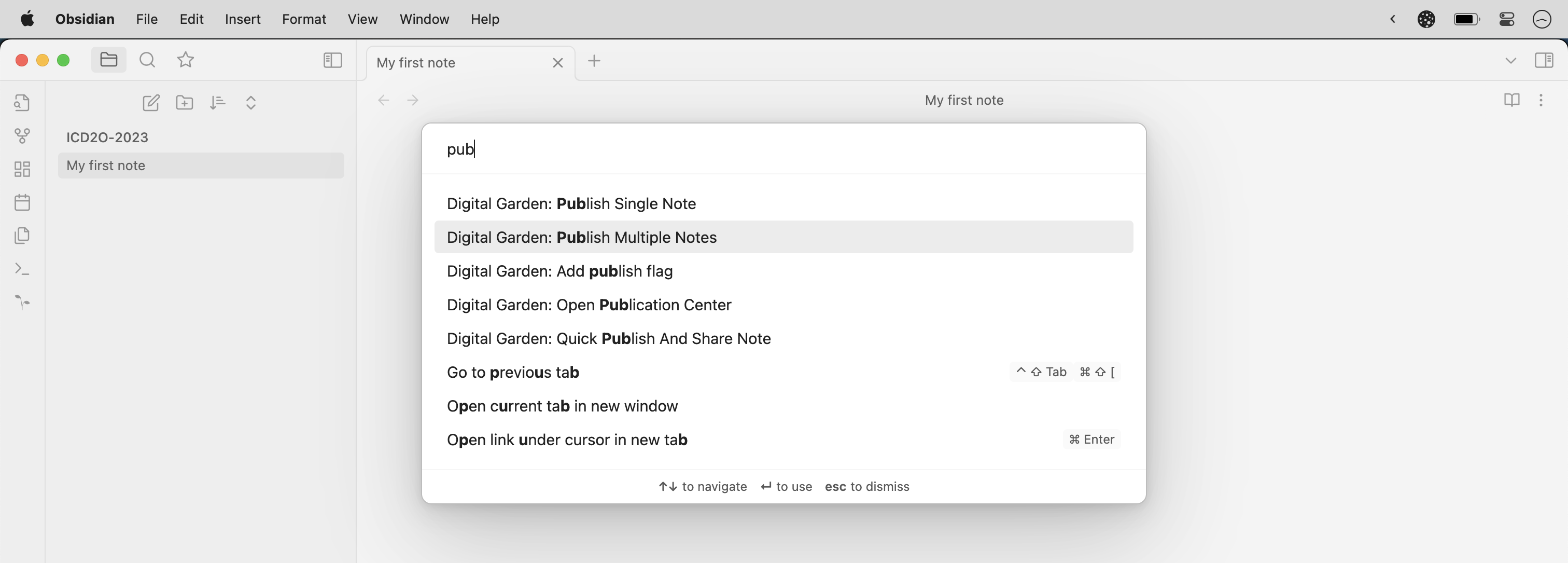Open command palette icon in ribbon
This screenshot has height=563, width=1568.
(x=22, y=269)
